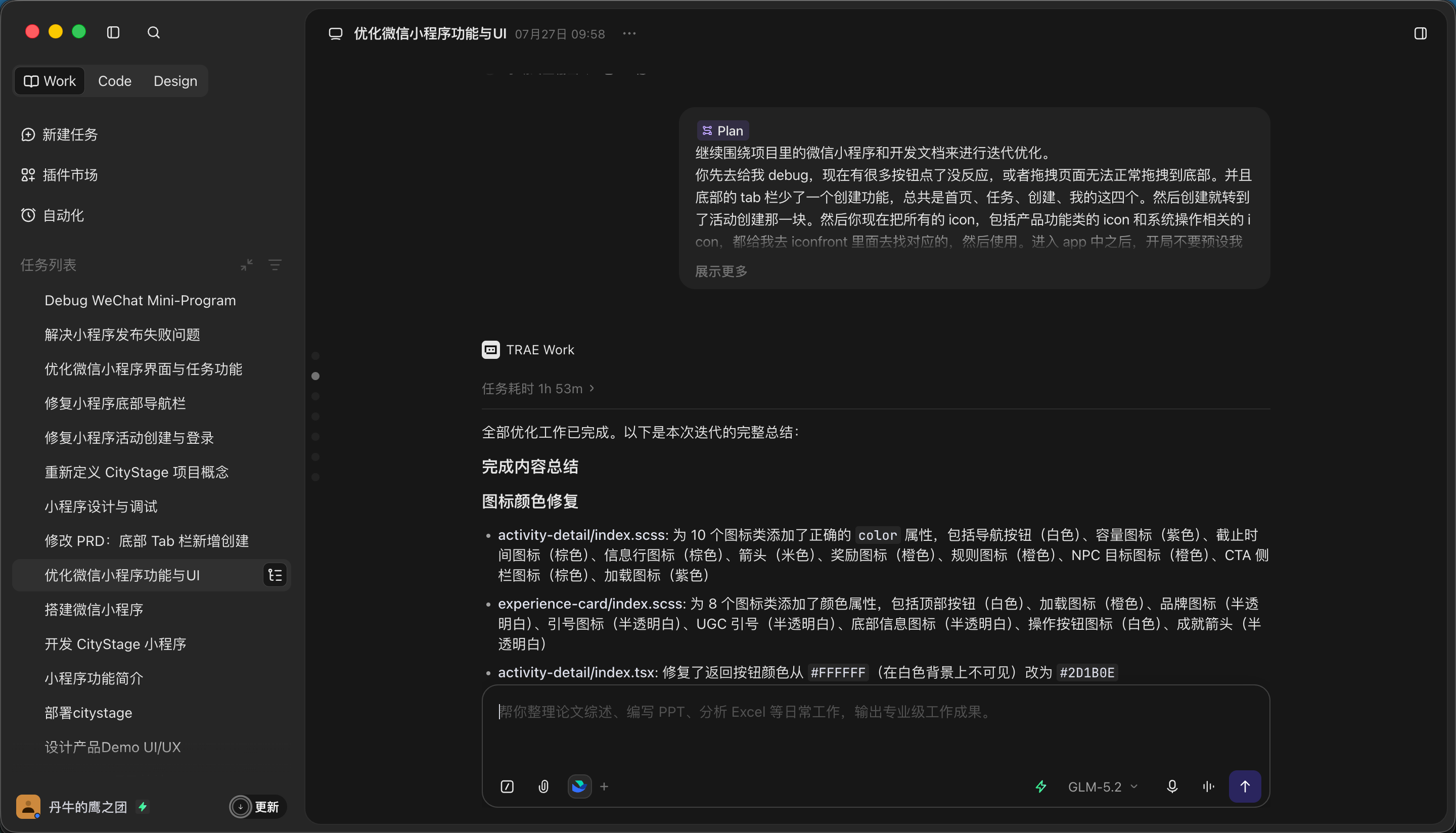Open the 小程序设计与调试 task
Image resolution: width=1456 pixels, height=833 pixels.
coord(152,506)
